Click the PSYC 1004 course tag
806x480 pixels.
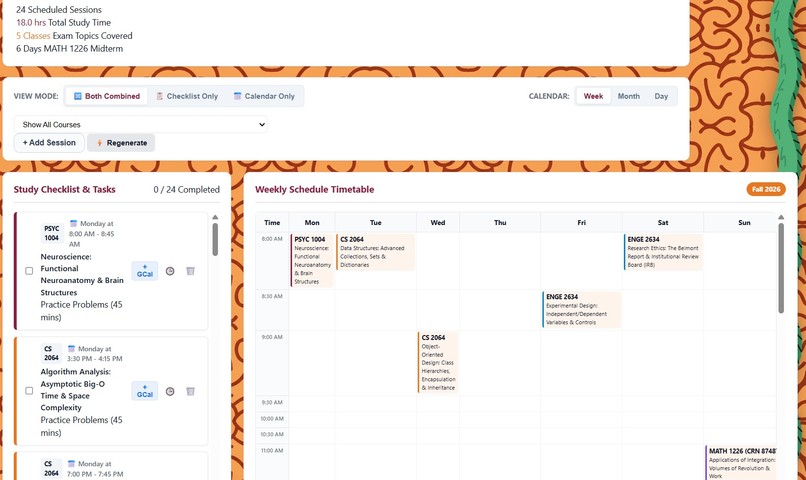coord(51,233)
